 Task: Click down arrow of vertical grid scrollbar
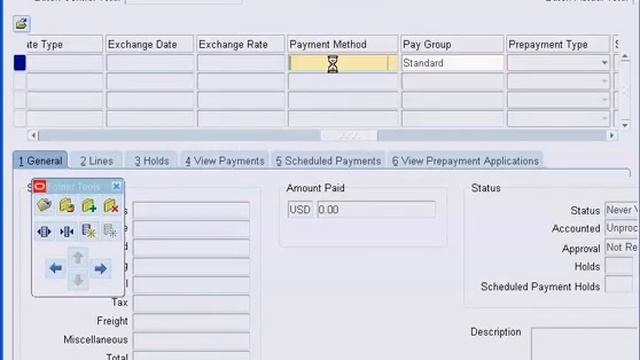pos(625,125)
